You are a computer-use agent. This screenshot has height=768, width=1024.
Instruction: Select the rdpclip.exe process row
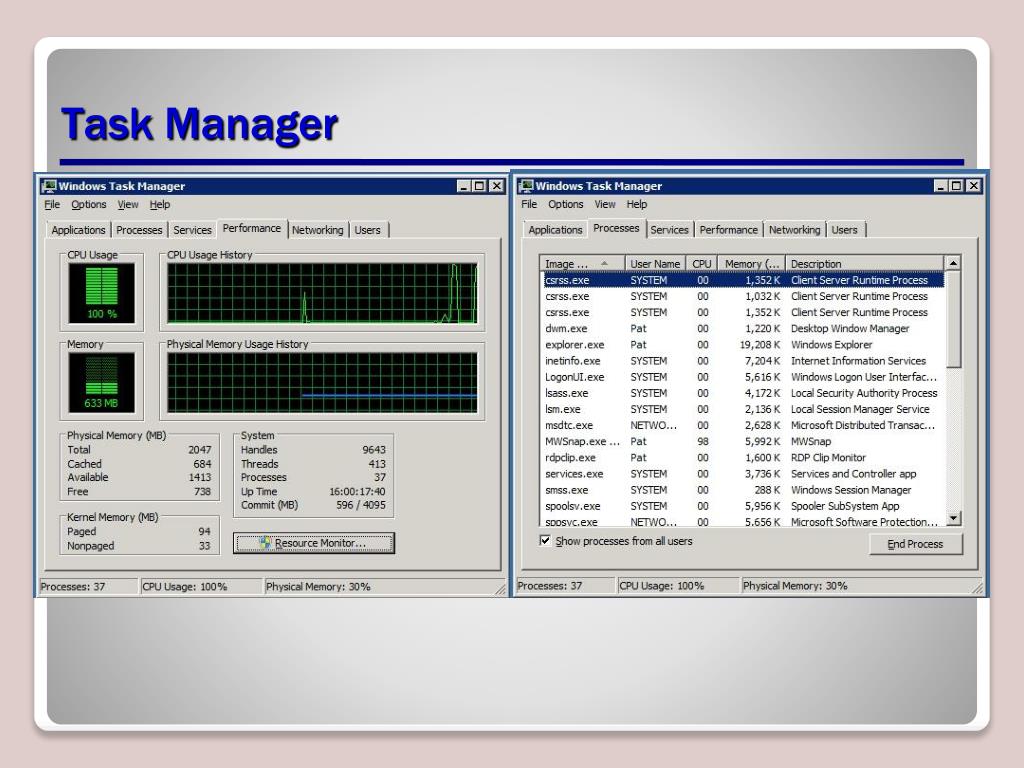(x=743, y=458)
